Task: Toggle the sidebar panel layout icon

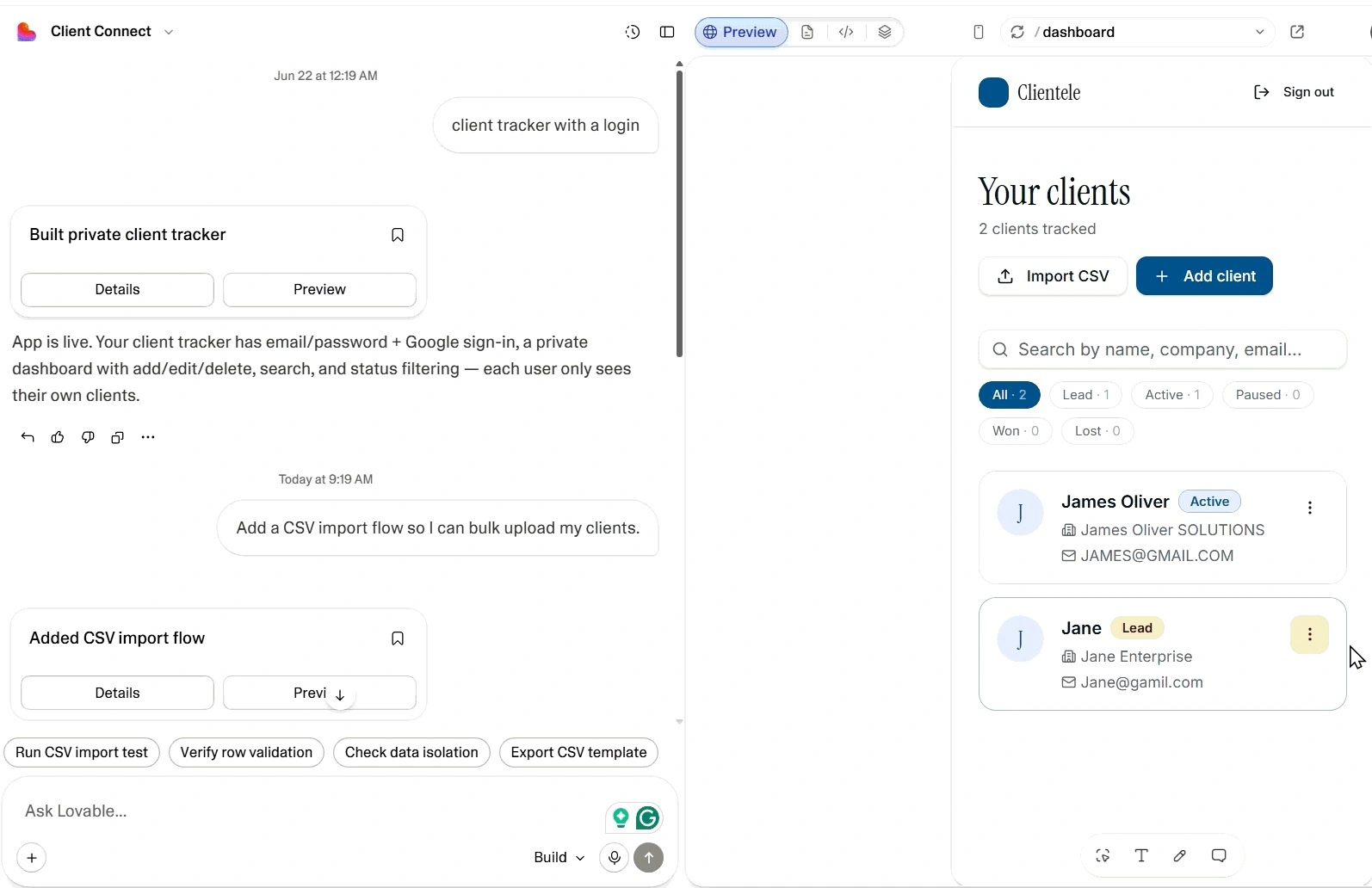Action: coord(667,32)
